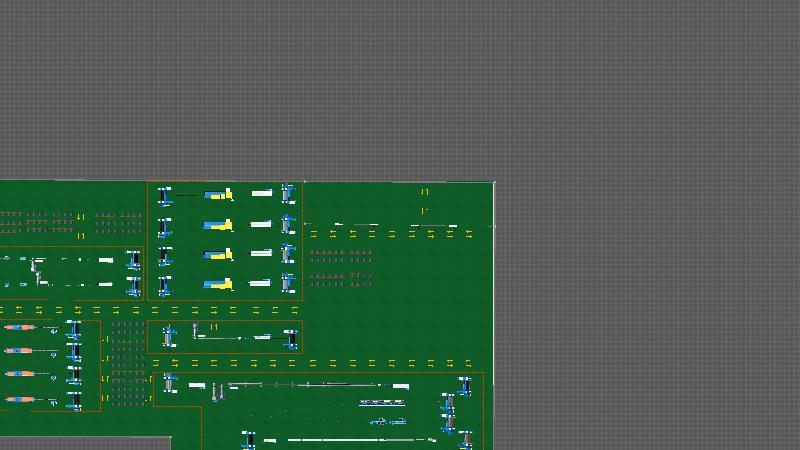The width and height of the screenshot is (800, 450).
Task: Click the topmost orange conveyor object on the left
Action: pos(19,327)
